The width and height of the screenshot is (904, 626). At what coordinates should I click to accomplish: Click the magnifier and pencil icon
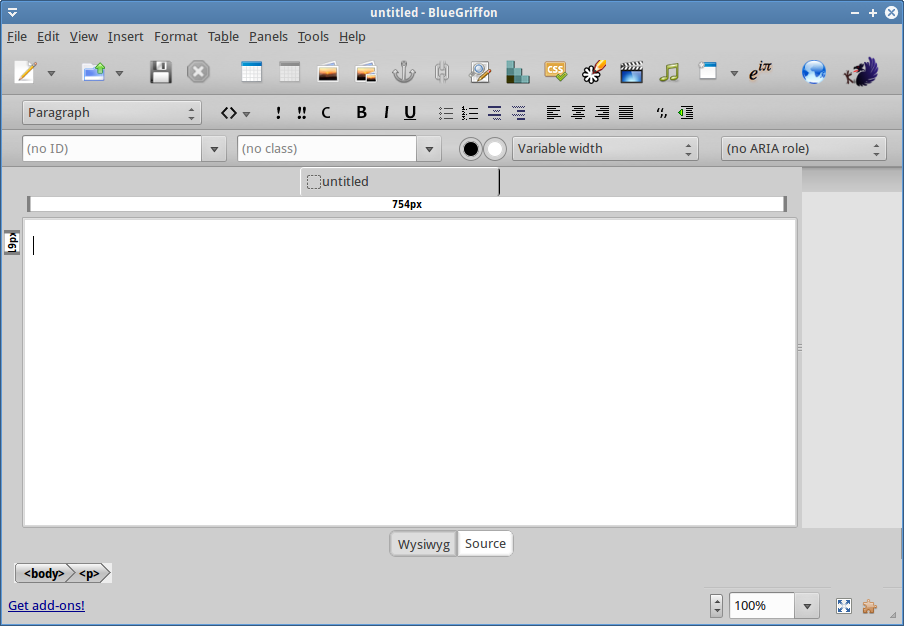click(480, 73)
